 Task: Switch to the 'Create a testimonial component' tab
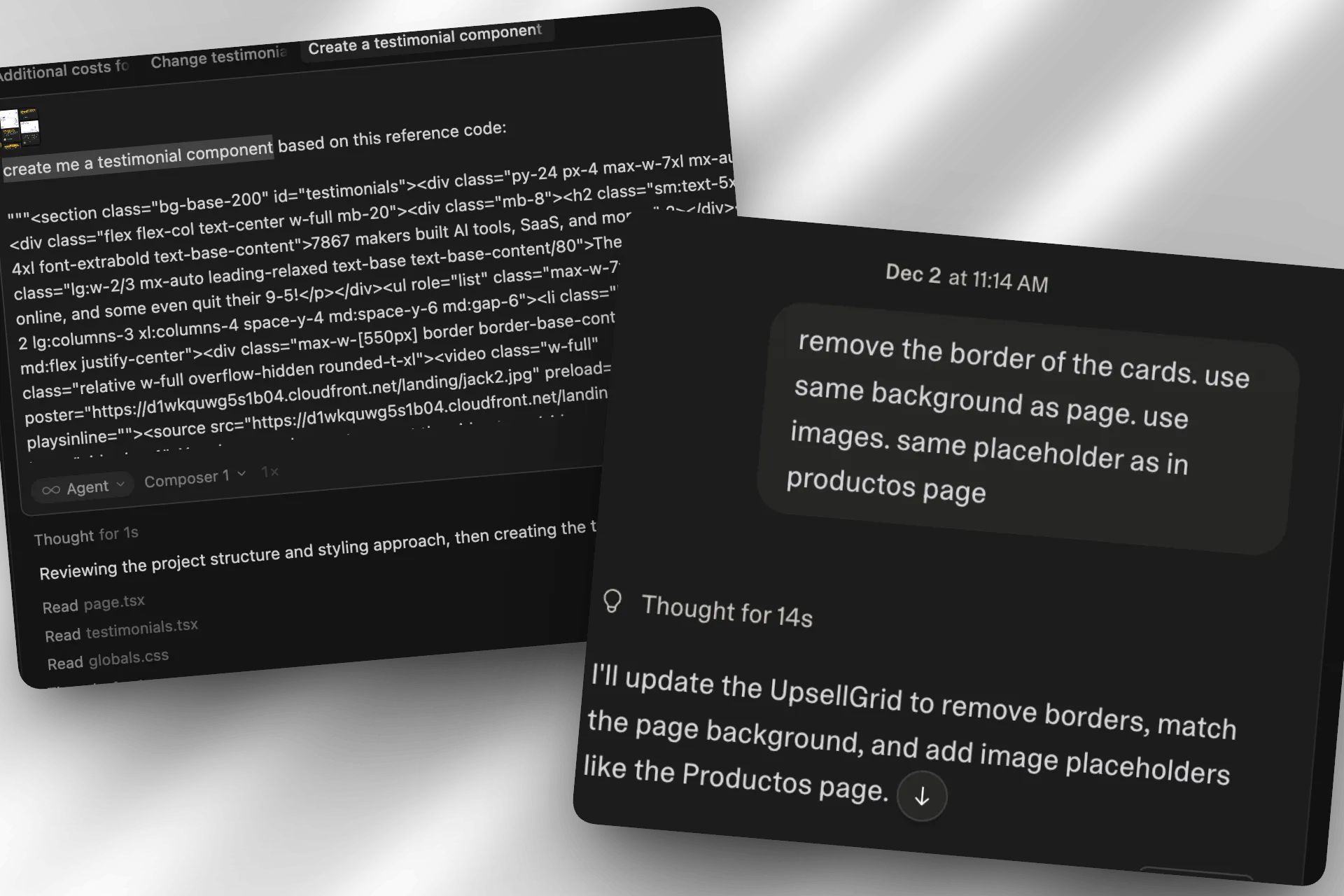click(x=425, y=39)
